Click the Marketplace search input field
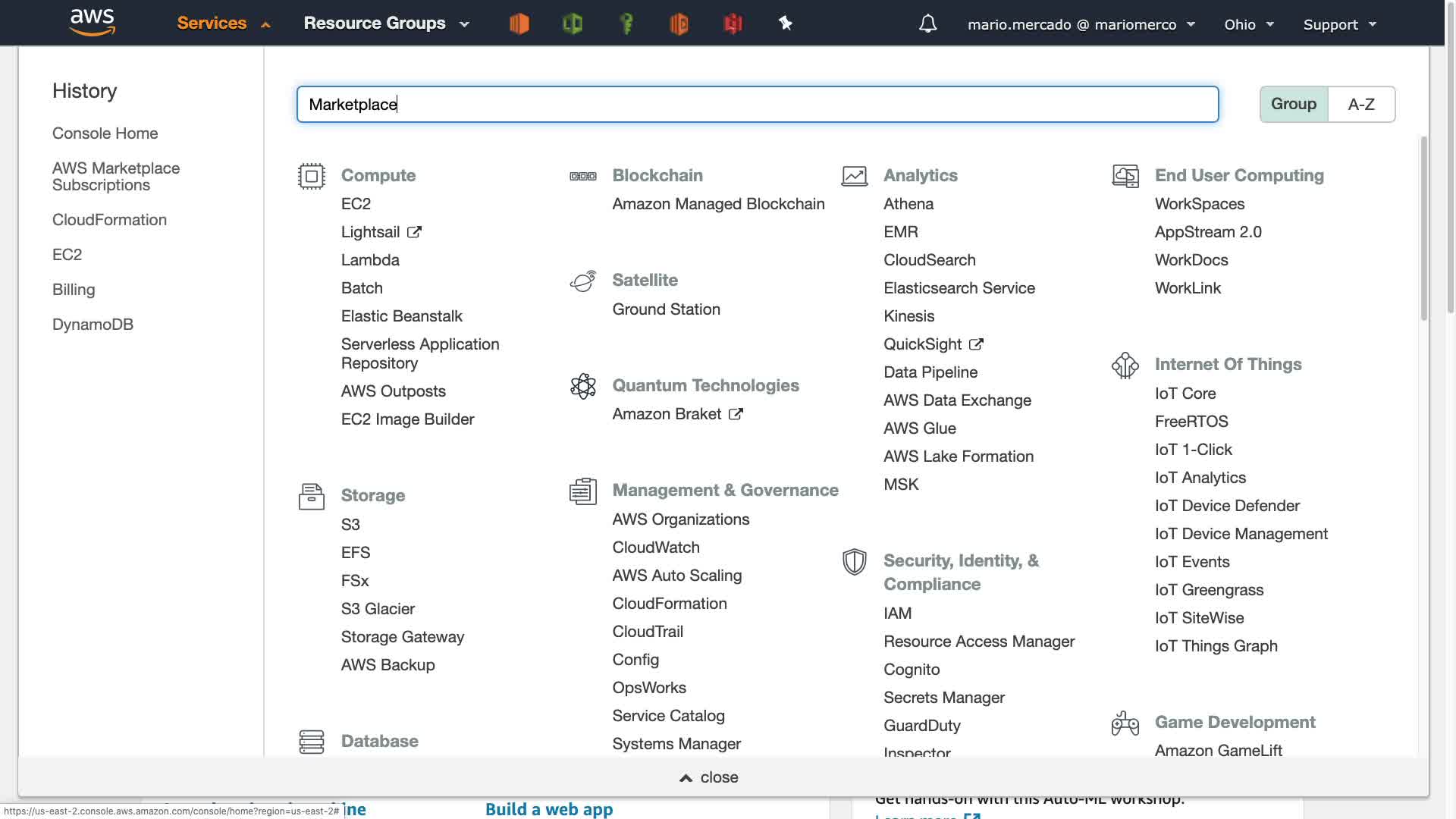The image size is (1456, 819). point(757,104)
